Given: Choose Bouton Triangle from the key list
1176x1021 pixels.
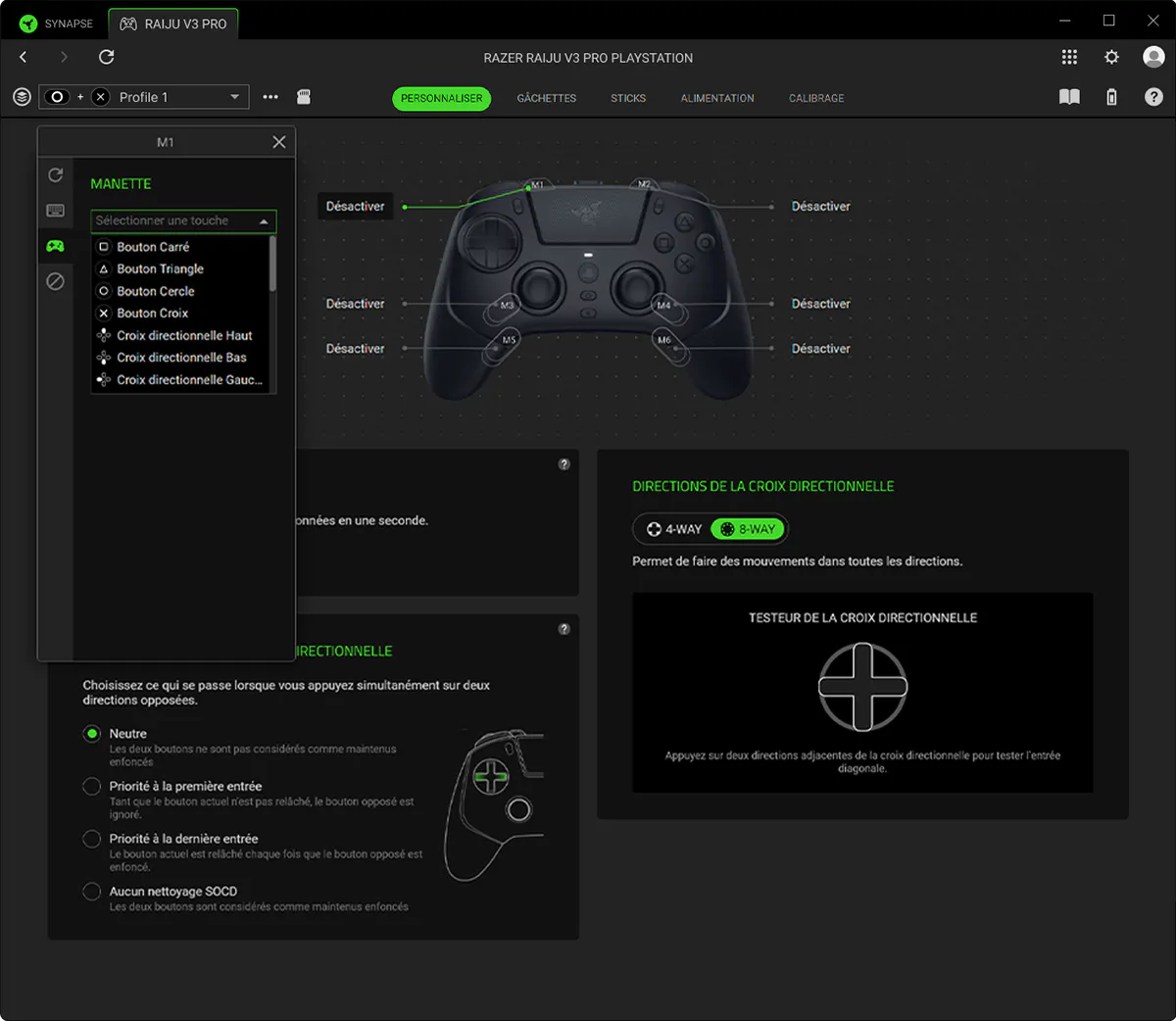Looking at the screenshot, I should click(161, 268).
